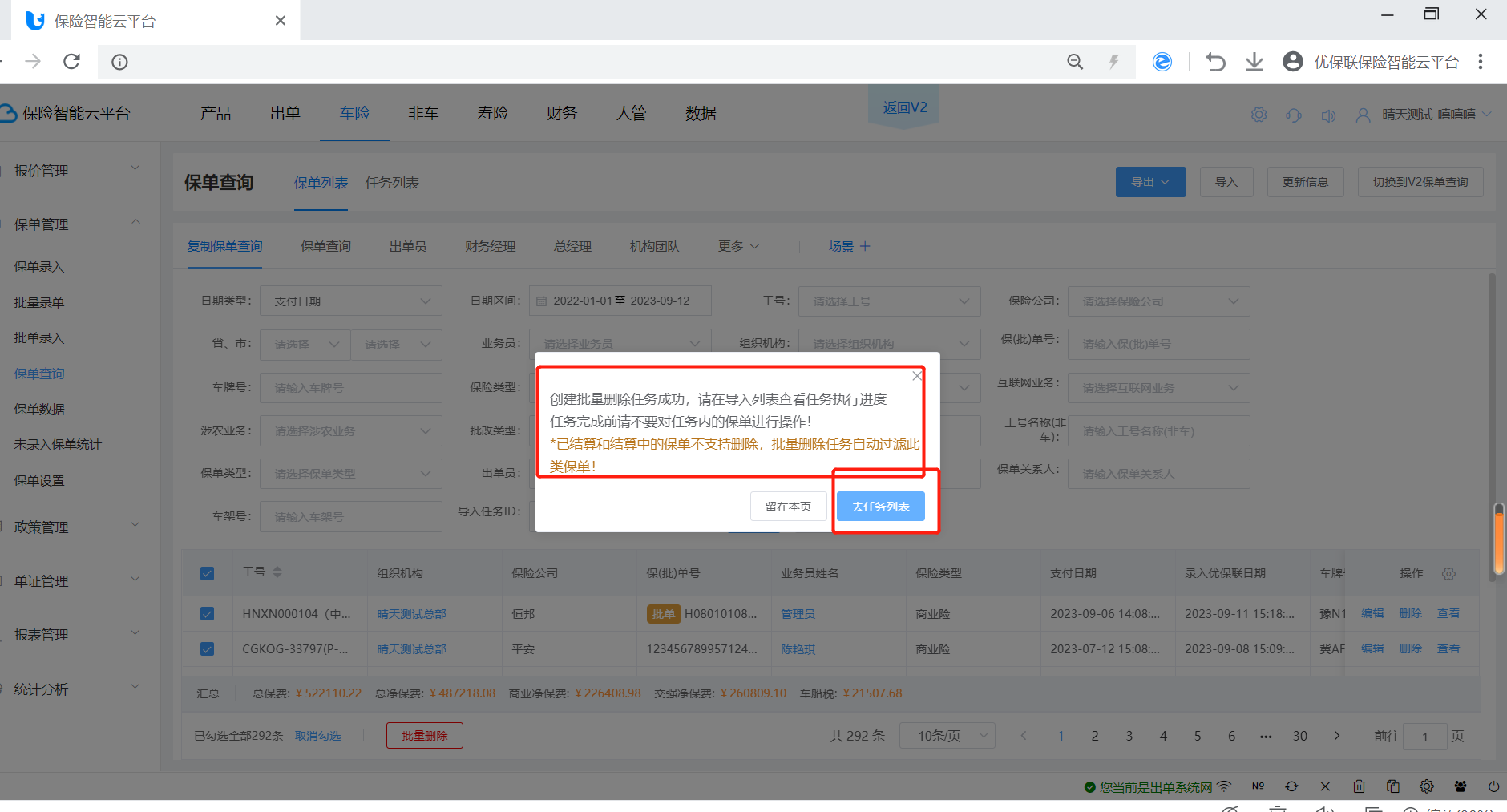Viewport: 1507px width, 812px height.
Task: Click the power icon in bottom toolbar
Action: point(1493,786)
